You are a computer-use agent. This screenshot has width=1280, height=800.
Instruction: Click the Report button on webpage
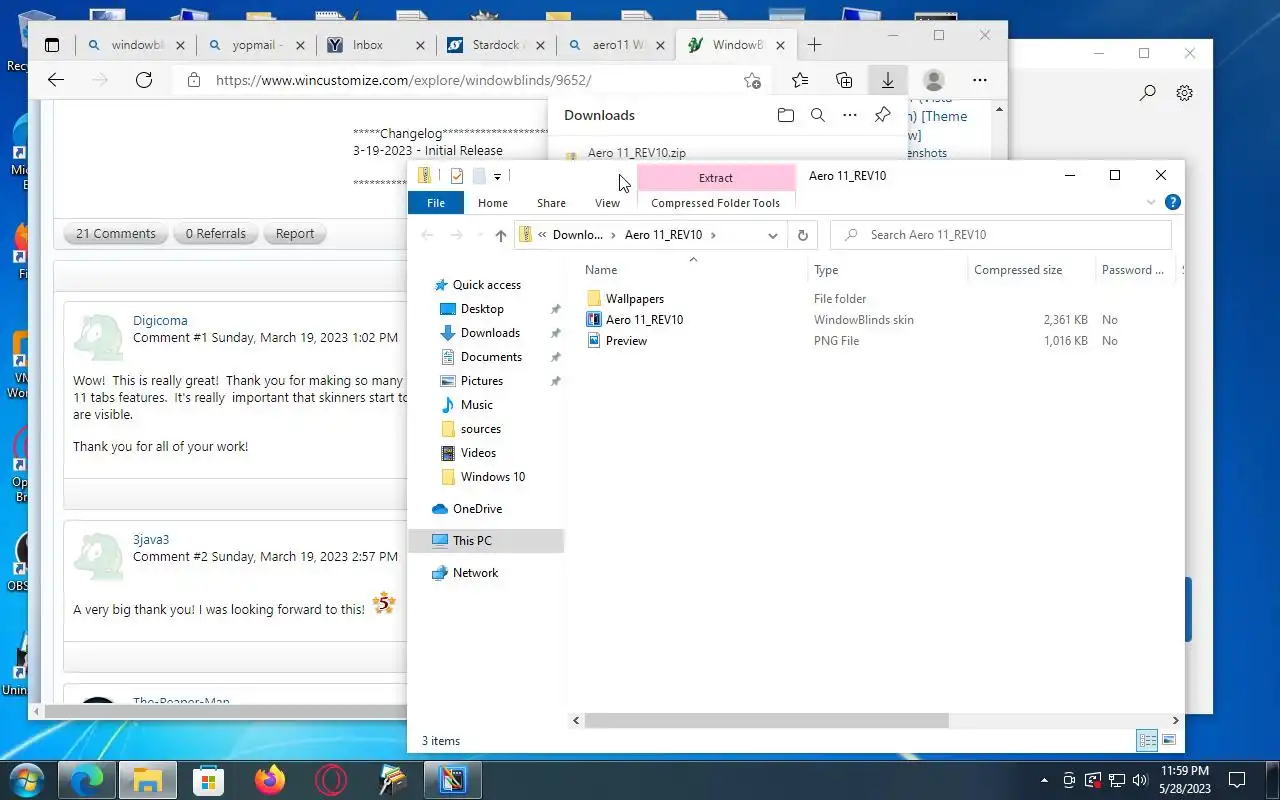pos(295,234)
